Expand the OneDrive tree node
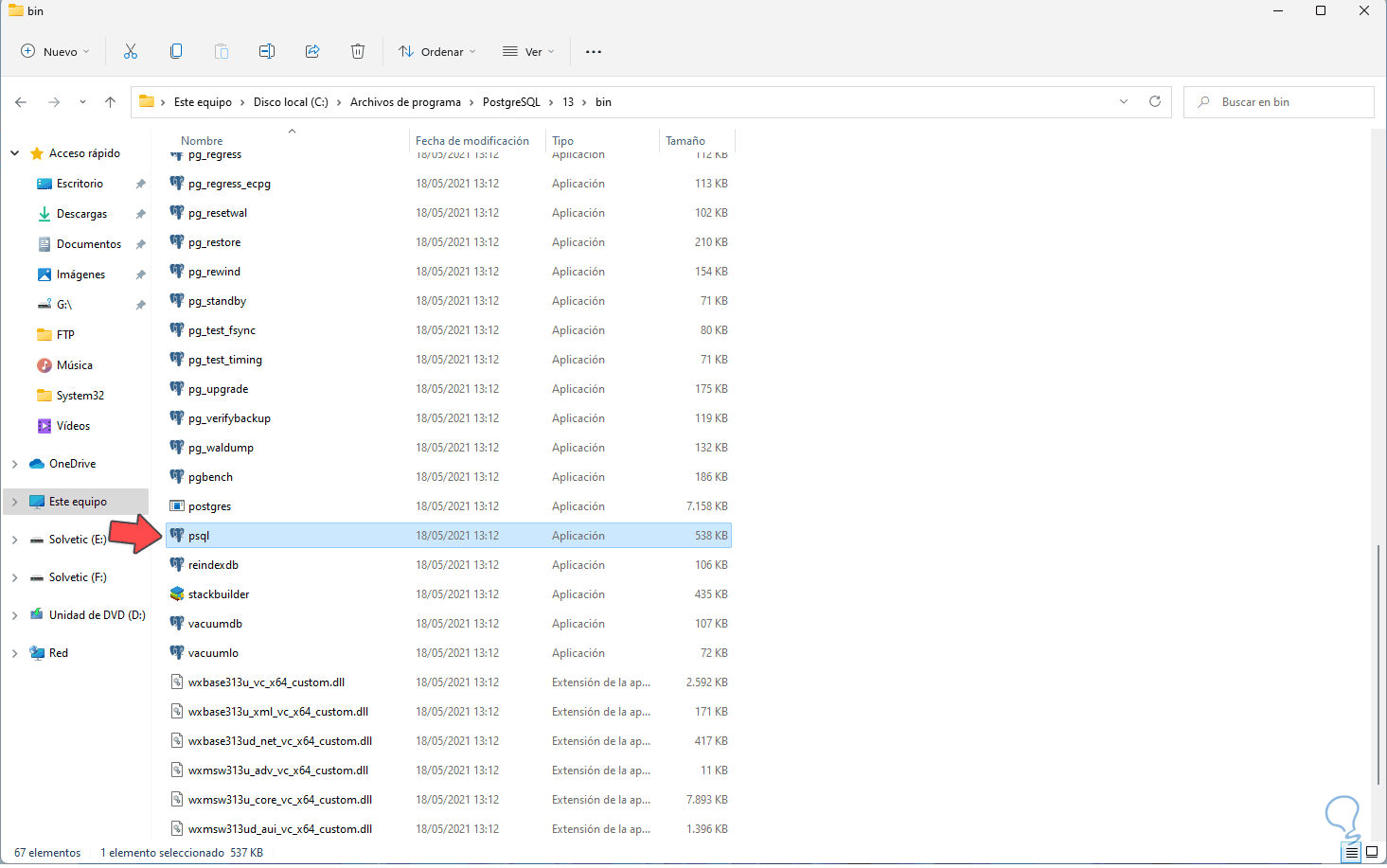Viewport: 1387px width, 868px height. 15,464
